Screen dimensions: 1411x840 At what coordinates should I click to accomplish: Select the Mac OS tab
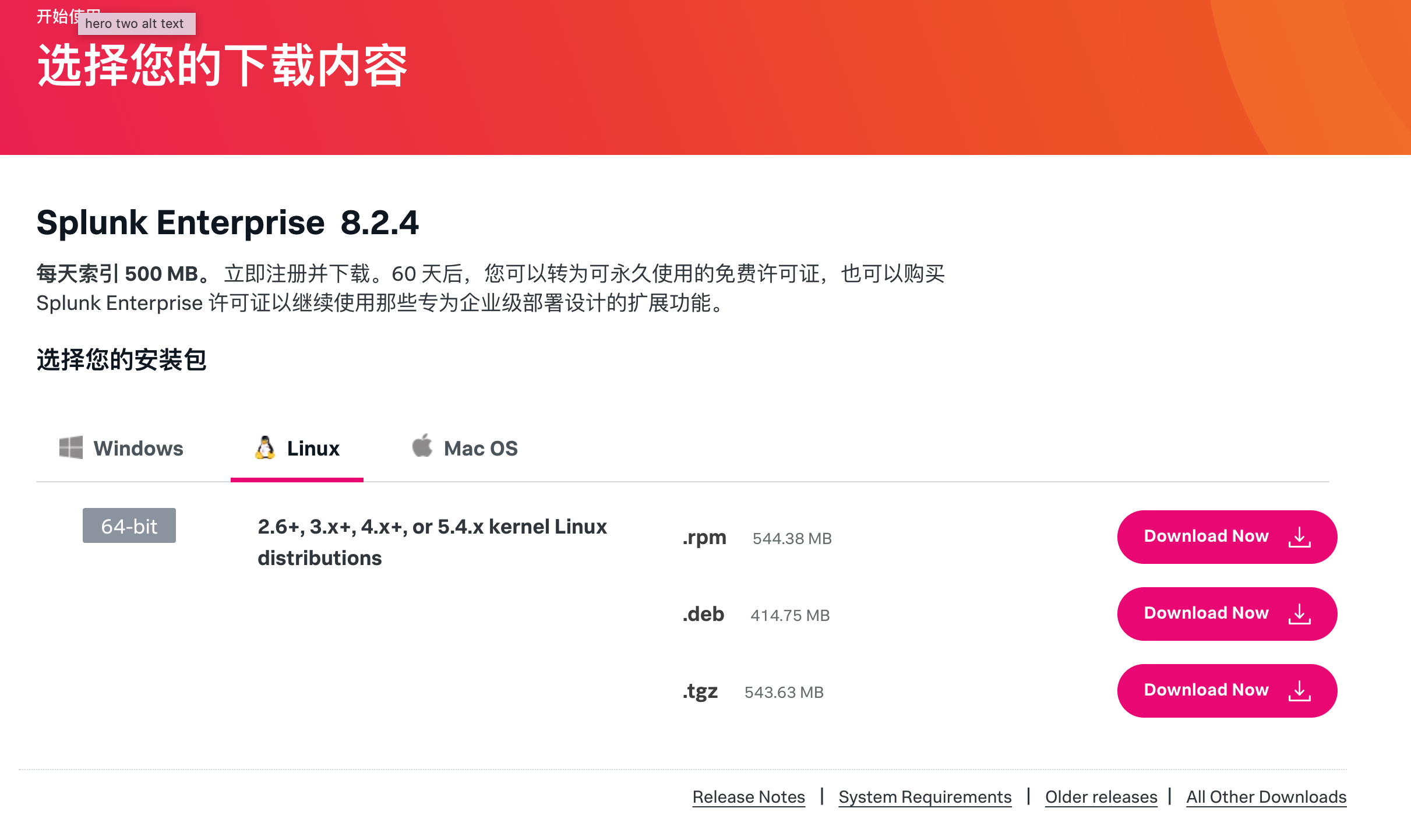click(480, 449)
